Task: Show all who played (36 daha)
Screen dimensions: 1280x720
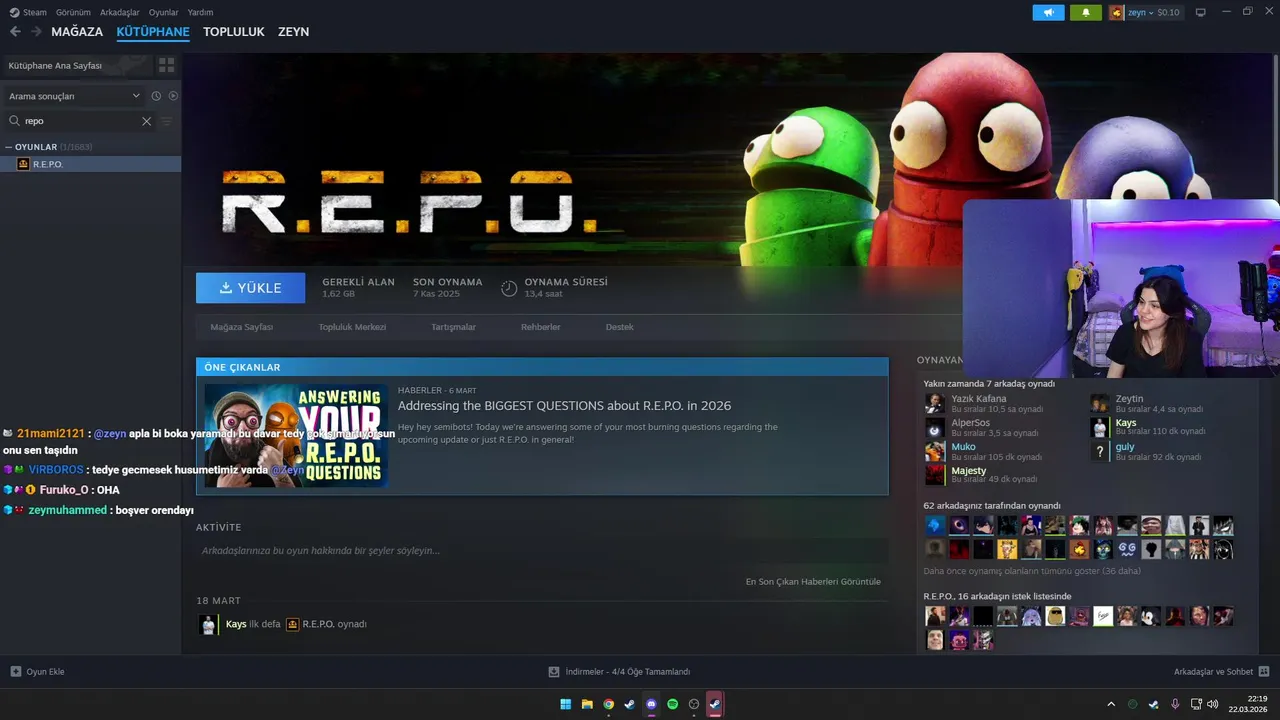Action: coord(1032,571)
